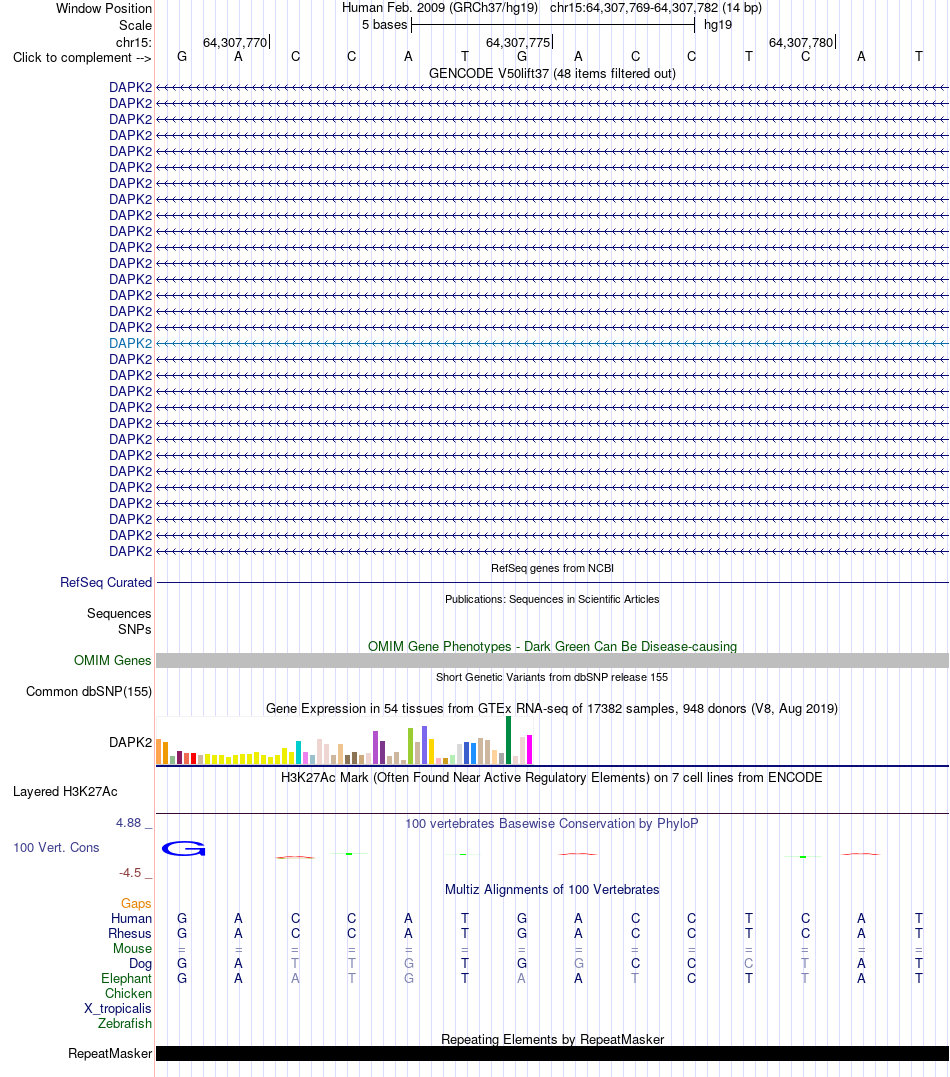
Task: Click the chr15: ruler label
Action: (x=134, y=43)
